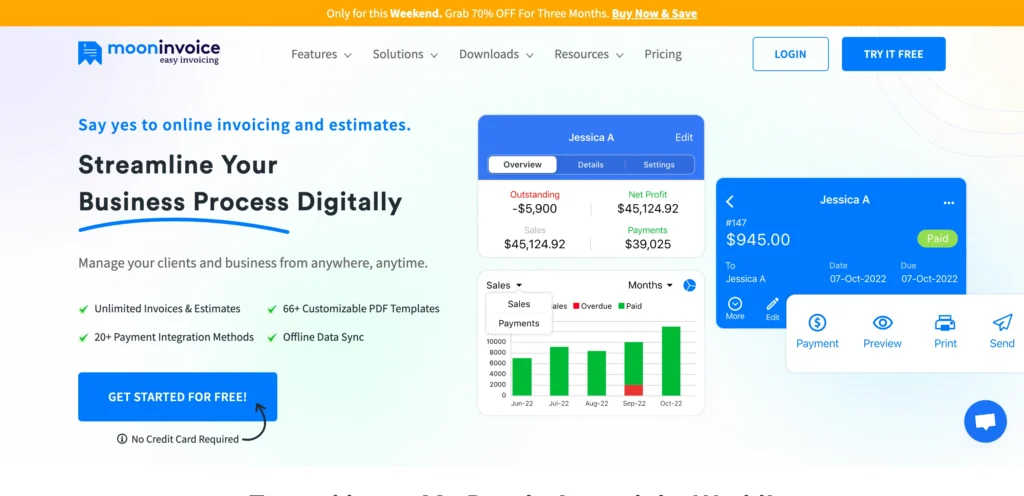
Task: Select Payments in the chart dropdown list
Action: point(519,323)
